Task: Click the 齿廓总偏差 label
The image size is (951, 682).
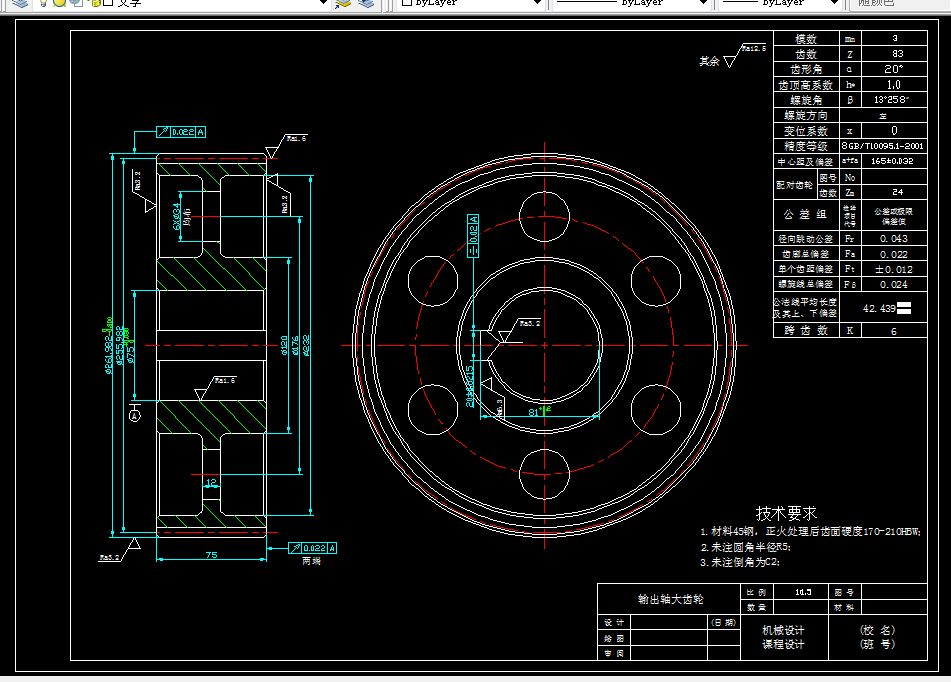Action: (806, 254)
